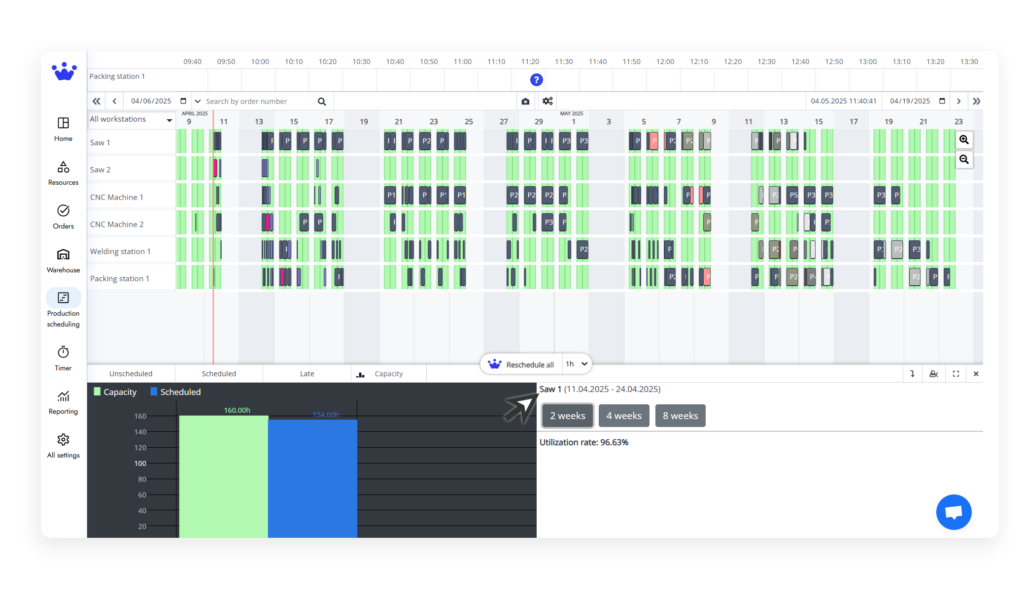Open the blue chat support bubble
The height and width of the screenshot is (589, 1024).
coord(953,512)
